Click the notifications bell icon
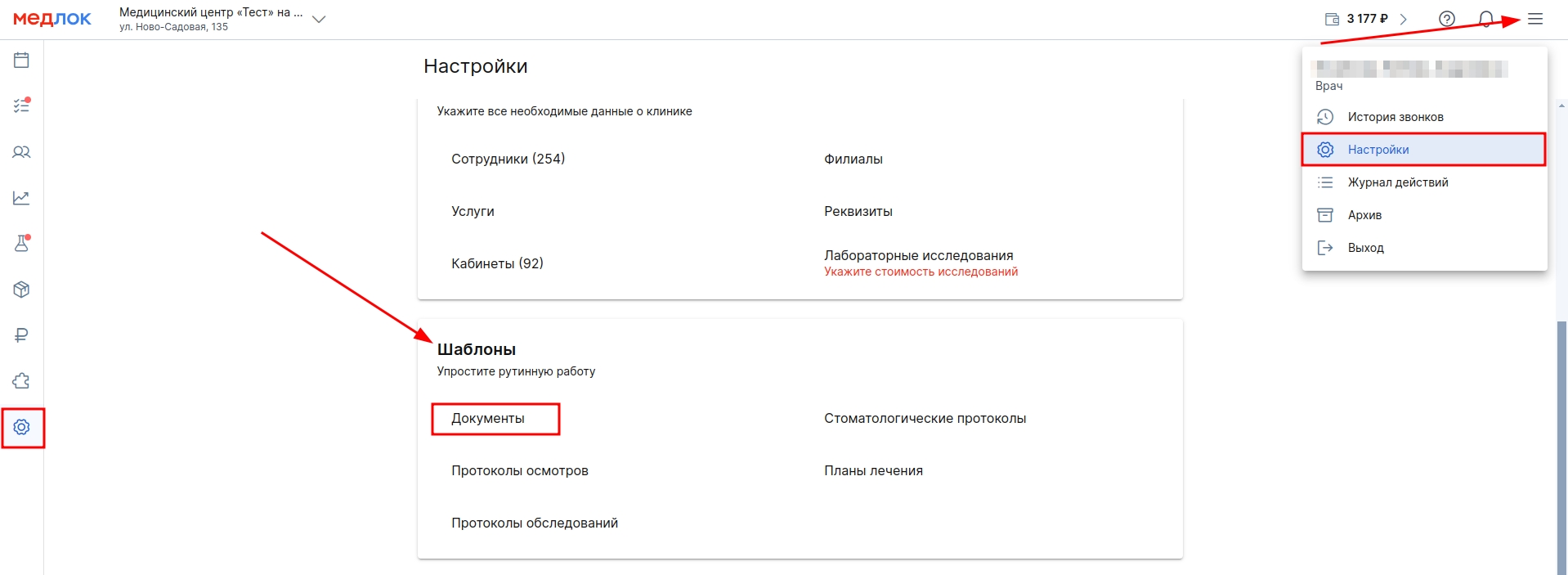 (x=1486, y=19)
